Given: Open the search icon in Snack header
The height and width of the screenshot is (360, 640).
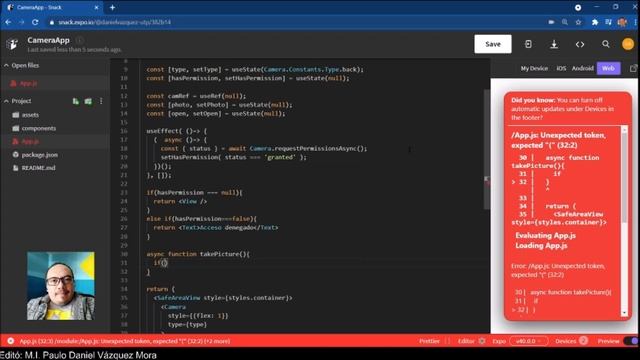Looking at the screenshot, I should 606,44.
